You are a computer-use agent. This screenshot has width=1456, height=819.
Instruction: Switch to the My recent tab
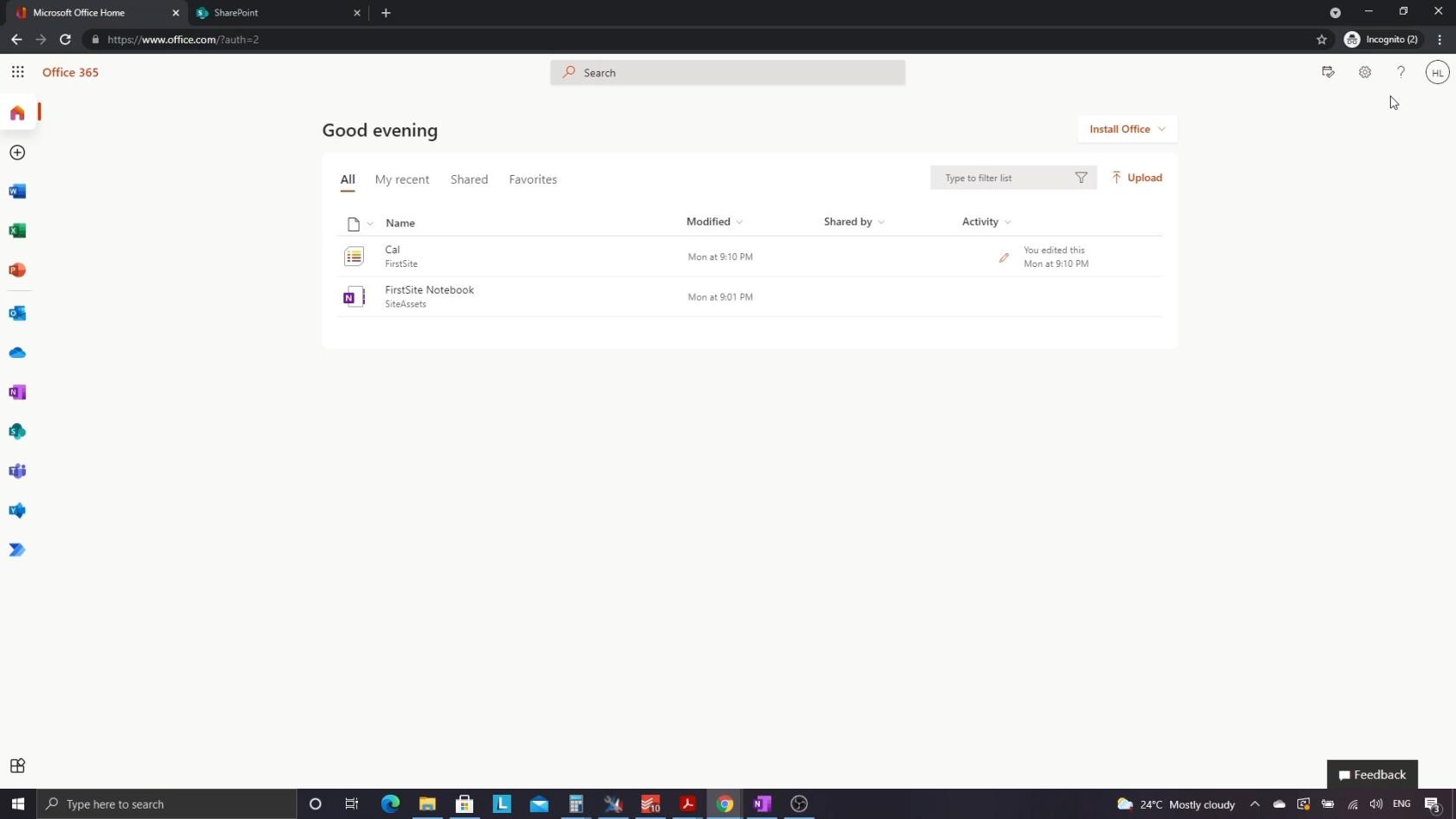point(402,179)
